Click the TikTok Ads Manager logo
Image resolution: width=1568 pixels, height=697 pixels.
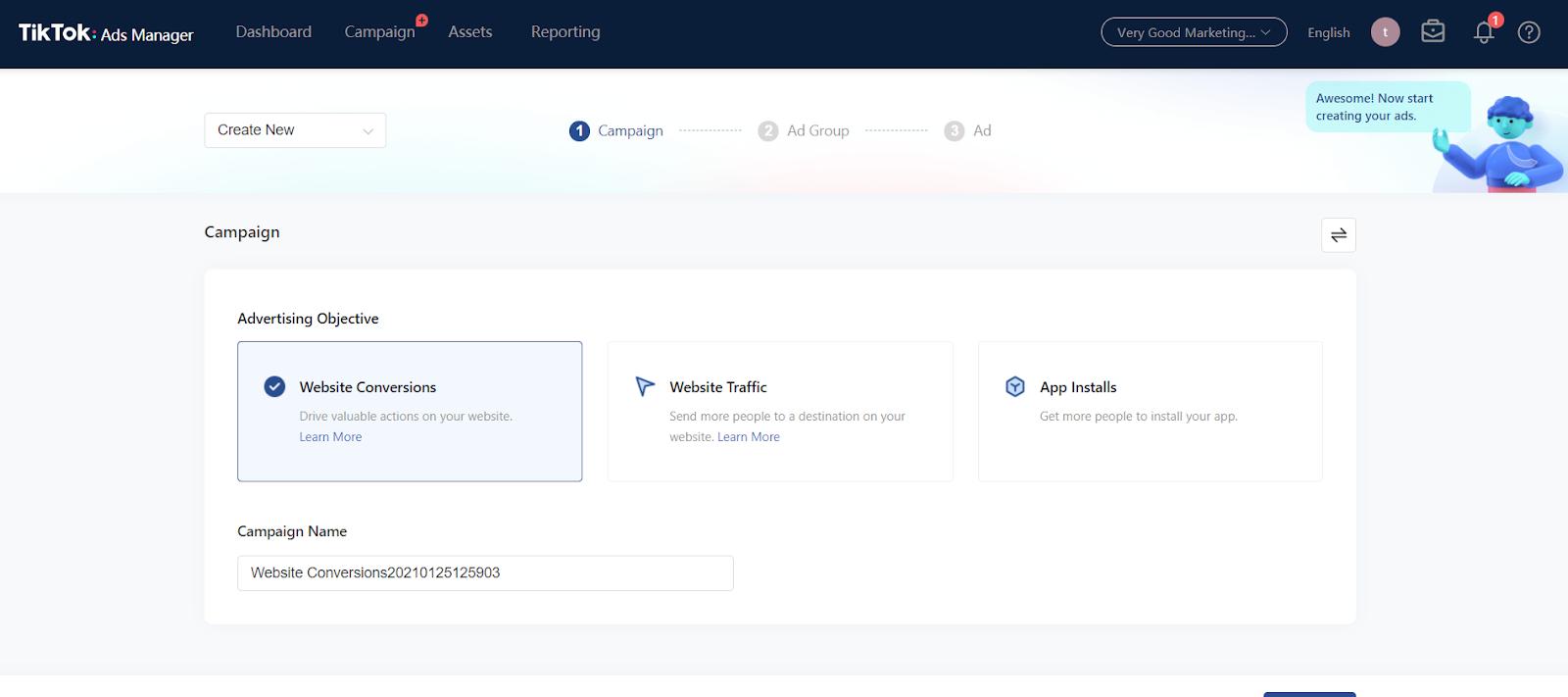(106, 33)
